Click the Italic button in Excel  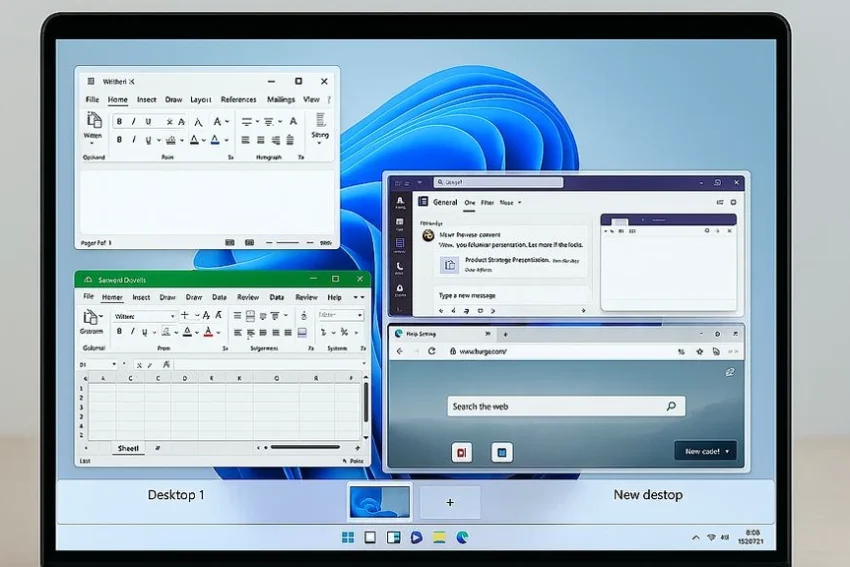[x=132, y=332]
